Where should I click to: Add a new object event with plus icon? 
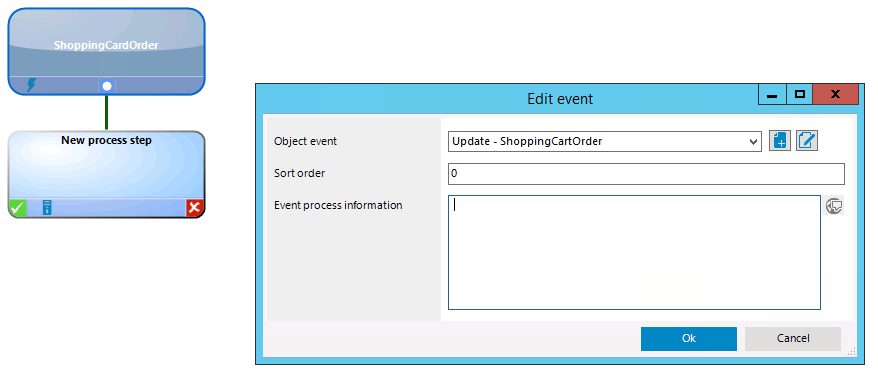pos(779,141)
